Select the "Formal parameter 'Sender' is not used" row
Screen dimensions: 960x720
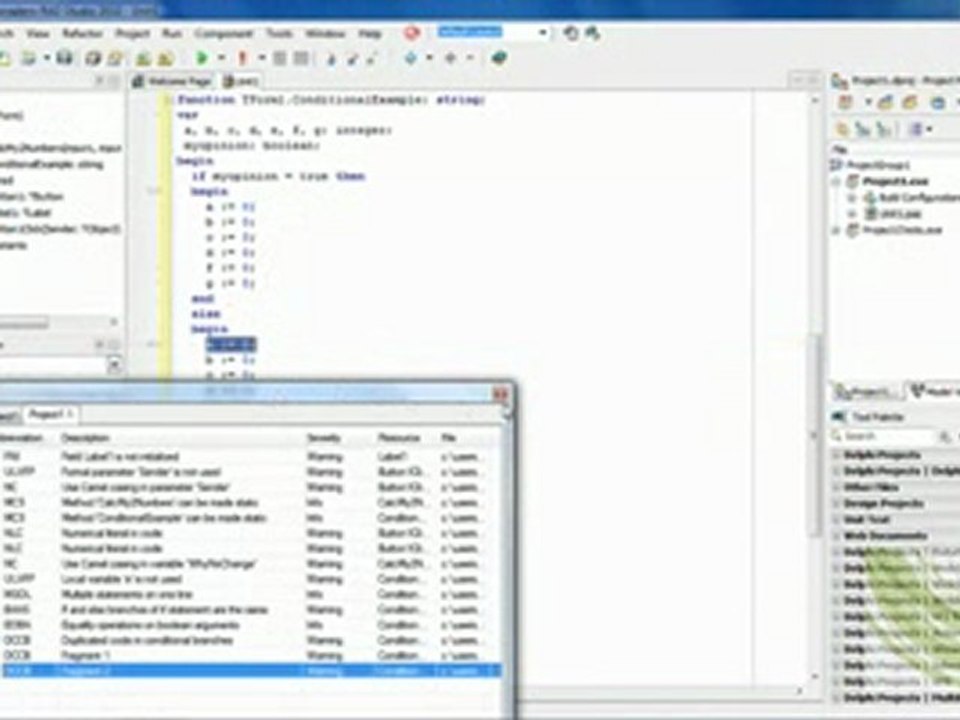tap(251, 472)
